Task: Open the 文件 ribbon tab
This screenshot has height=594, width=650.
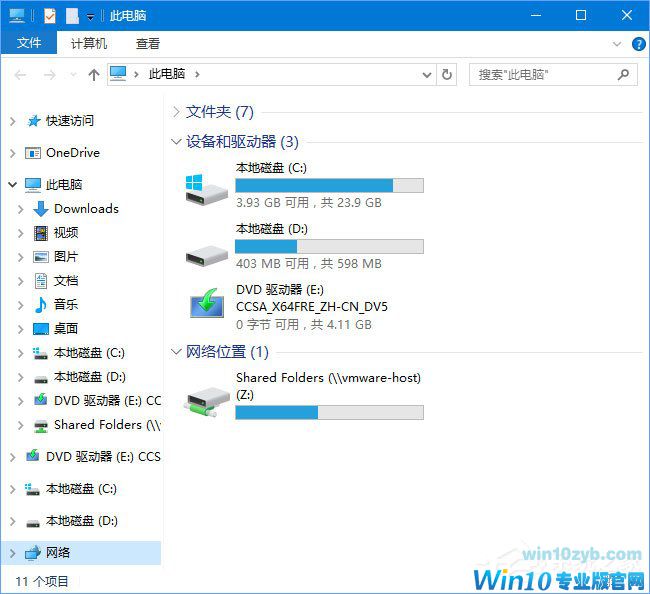Action: click(29, 43)
